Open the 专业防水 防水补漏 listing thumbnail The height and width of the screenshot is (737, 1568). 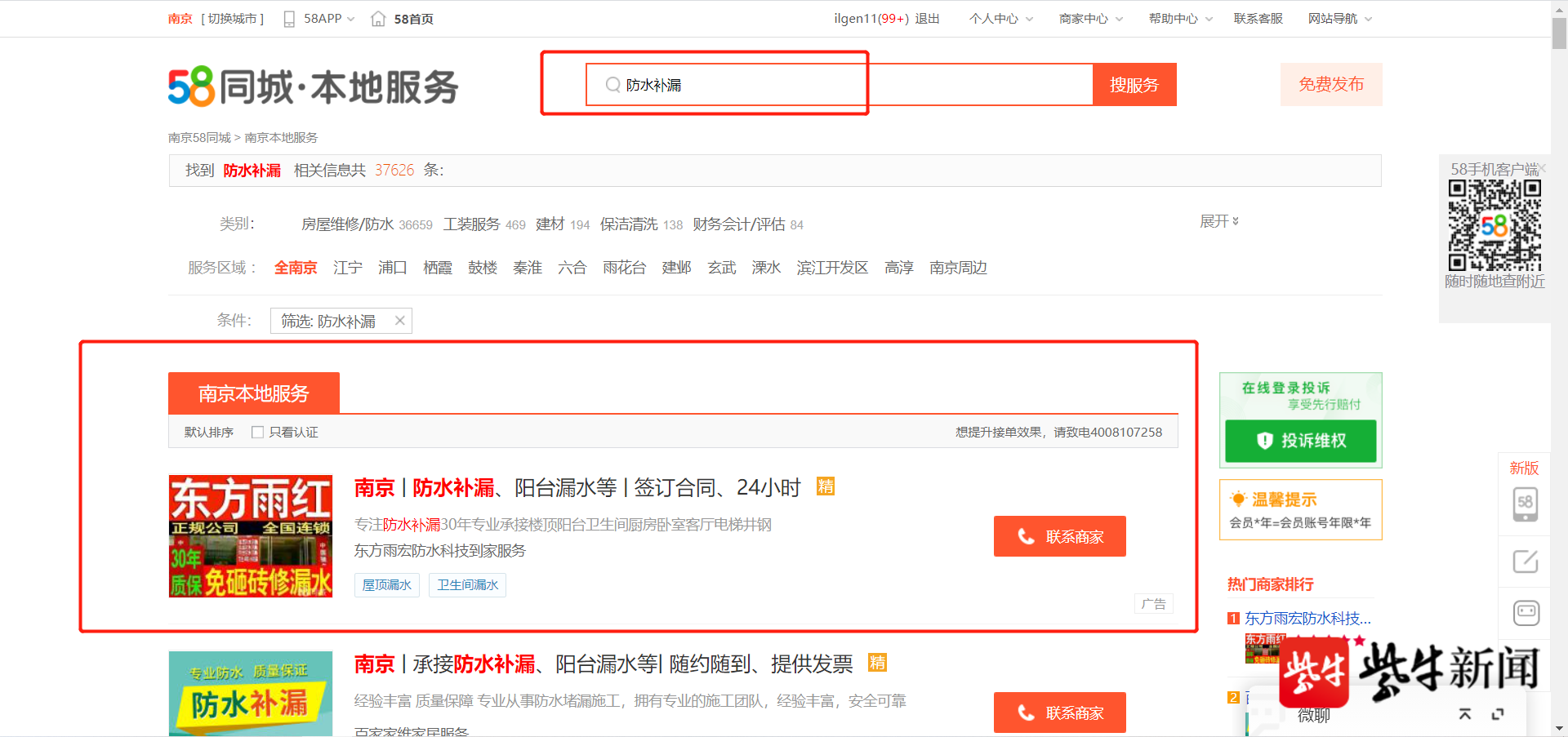[251, 693]
